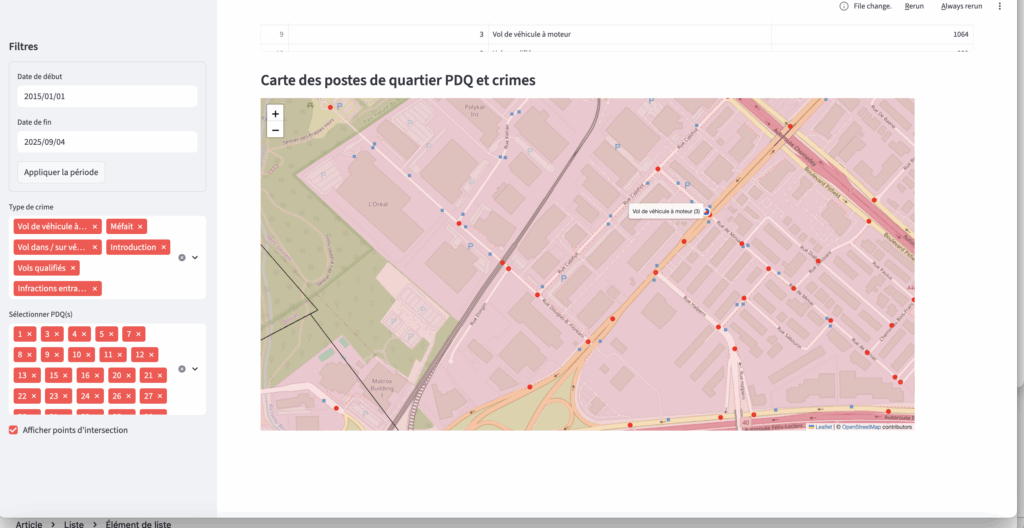Remove the Méfait crime type tag
Screen dimensions: 1024x528
[x=141, y=226]
